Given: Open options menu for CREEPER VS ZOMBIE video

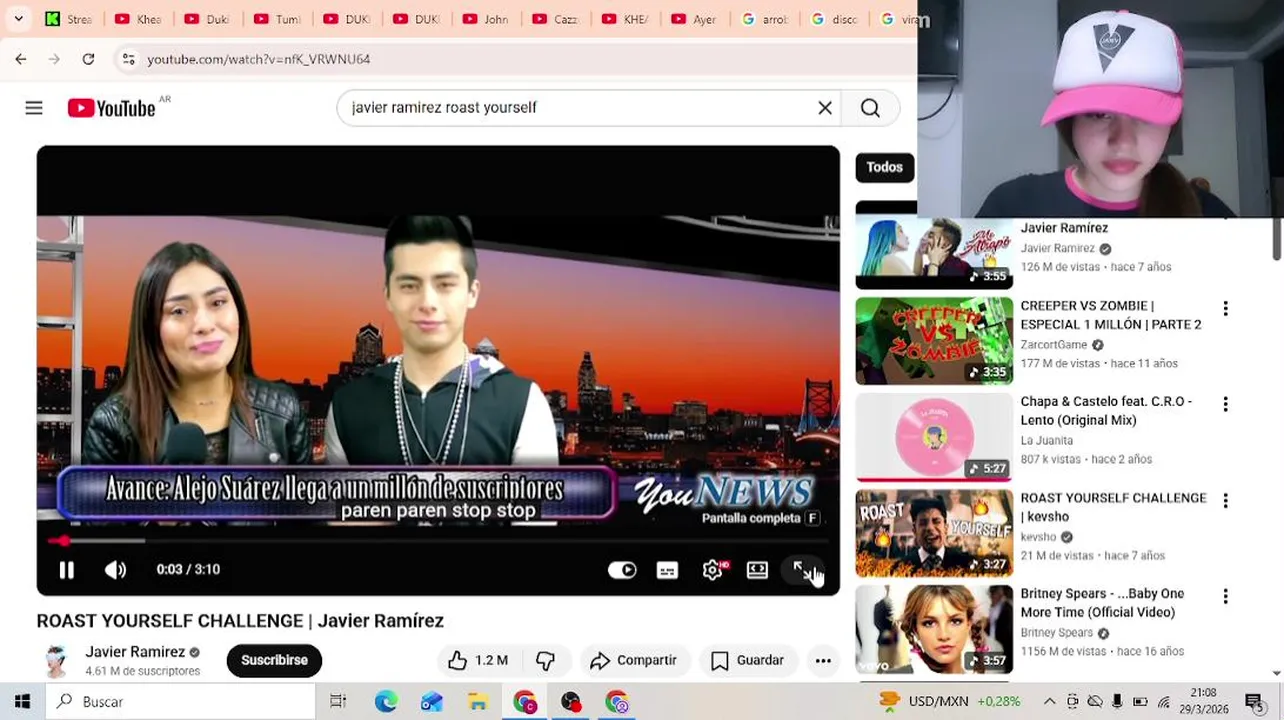Looking at the screenshot, I should [1225, 309].
